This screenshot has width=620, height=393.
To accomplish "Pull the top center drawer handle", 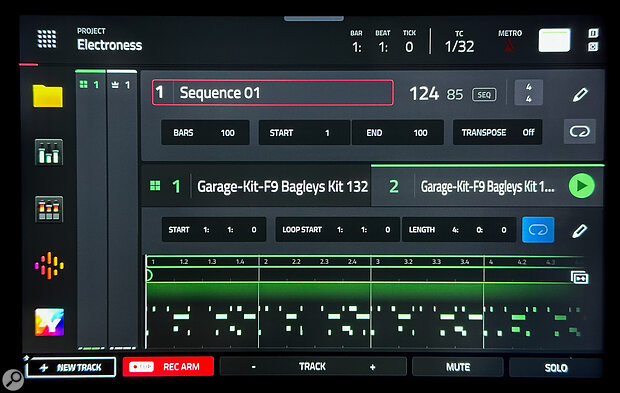I will tap(314, 18).
